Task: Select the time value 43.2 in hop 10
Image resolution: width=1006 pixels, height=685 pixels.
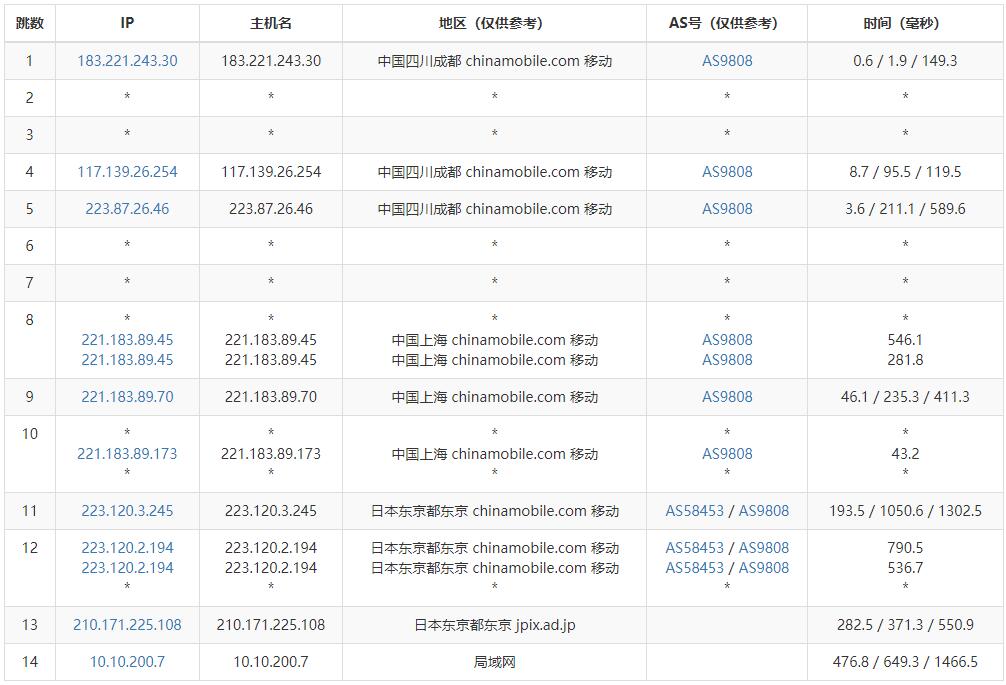Action: point(905,454)
